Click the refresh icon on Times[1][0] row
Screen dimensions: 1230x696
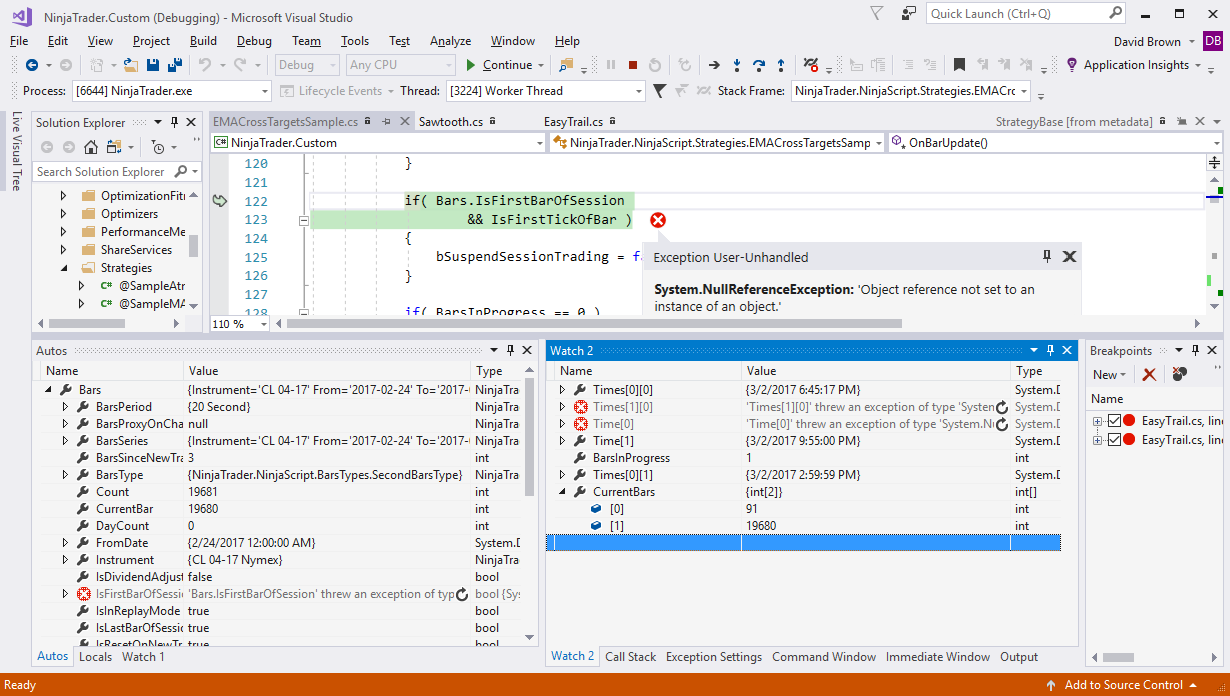pyautogui.click(x=1002, y=407)
